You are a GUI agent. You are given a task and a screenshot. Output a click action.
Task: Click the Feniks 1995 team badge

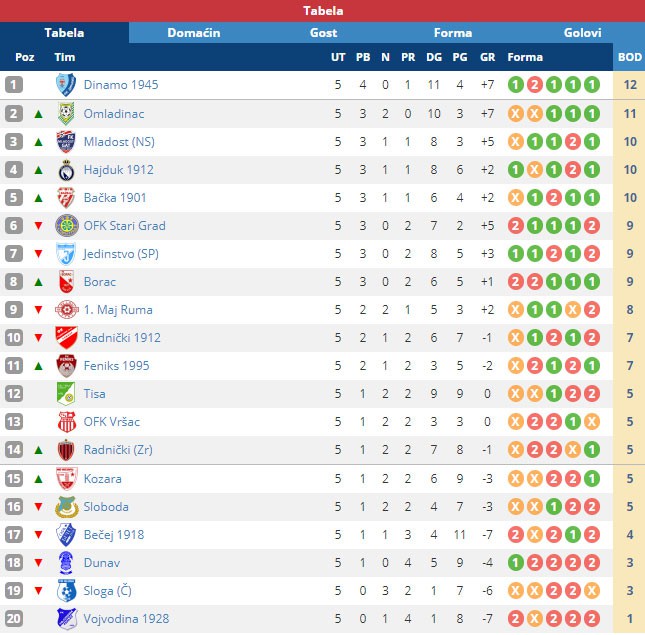pos(66,366)
